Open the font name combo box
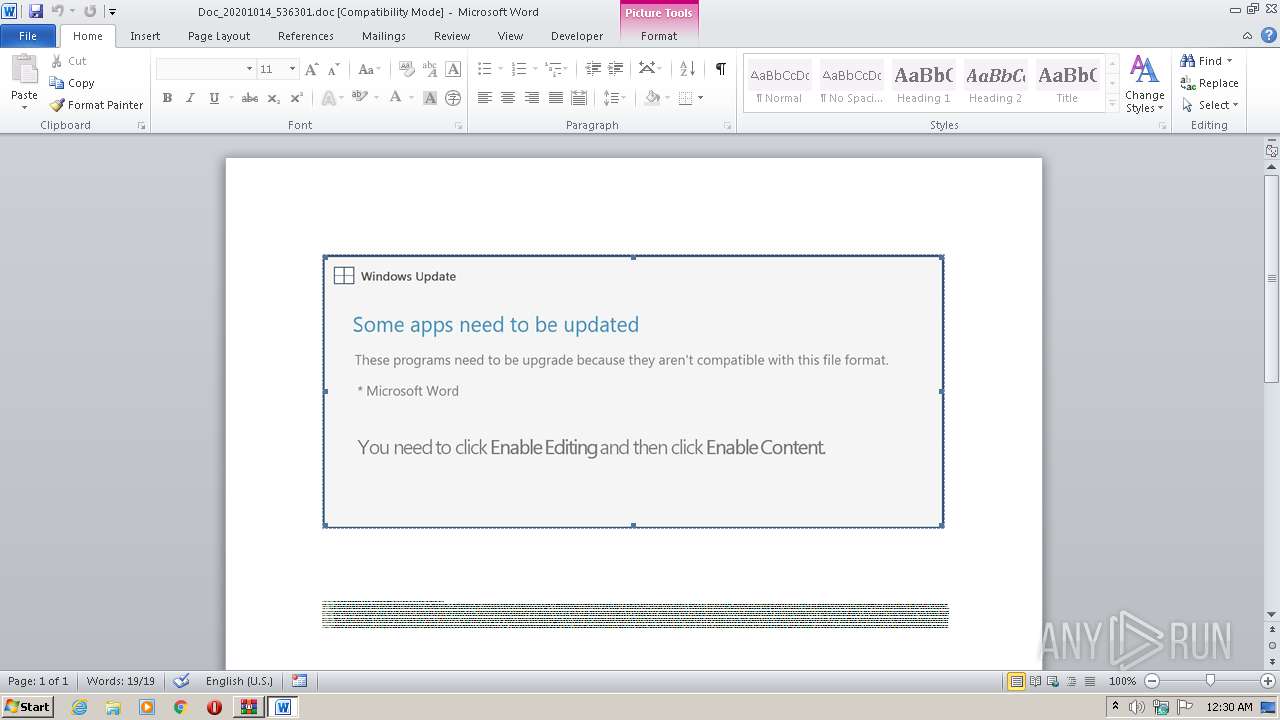 [x=205, y=69]
